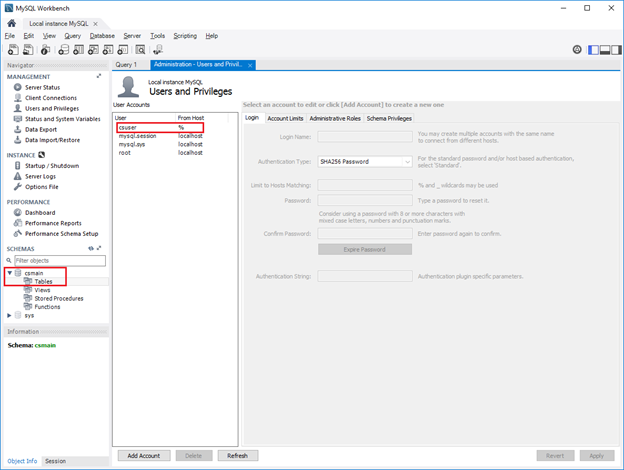624x470 pixels.
Task: Switch to the Query 1 tab
Action: [x=126, y=64]
